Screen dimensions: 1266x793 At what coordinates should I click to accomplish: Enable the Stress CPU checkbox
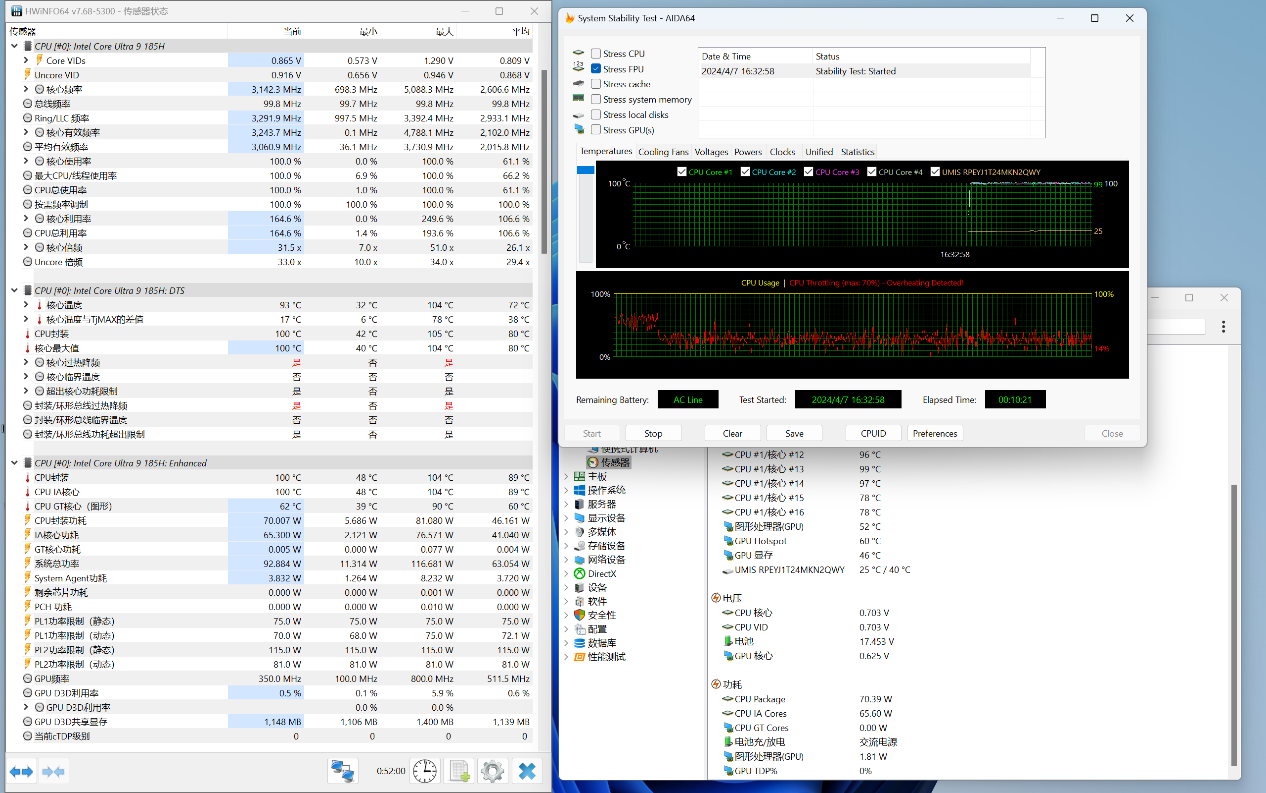tap(596, 54)
